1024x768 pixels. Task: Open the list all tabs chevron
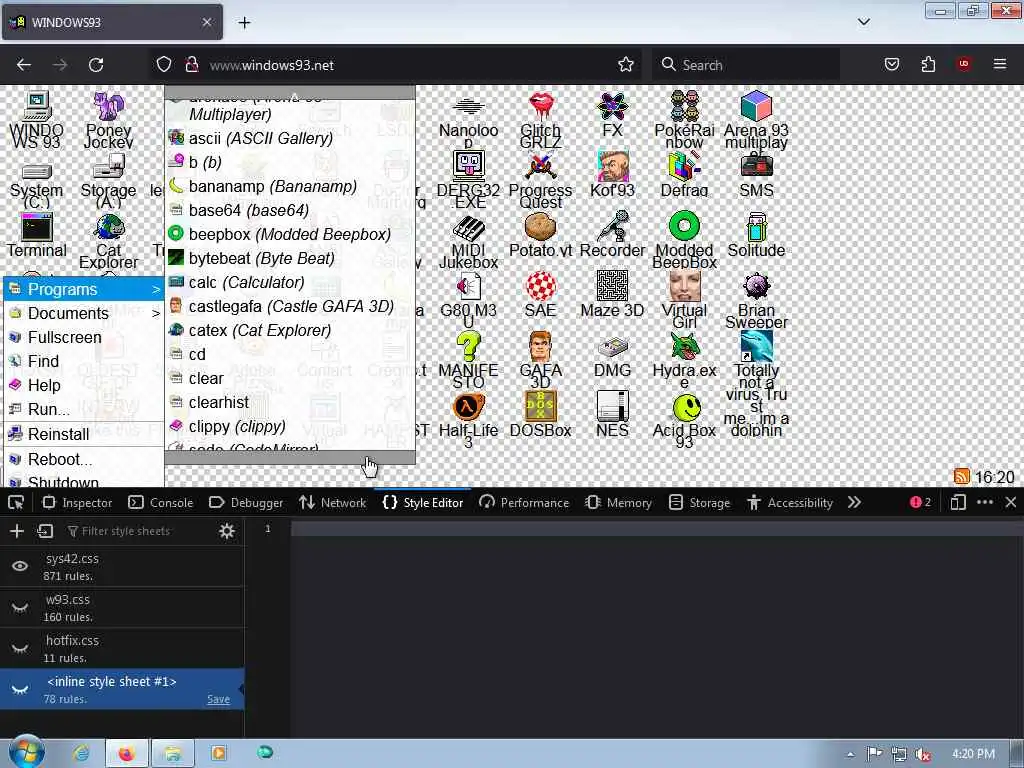[863, 22]
